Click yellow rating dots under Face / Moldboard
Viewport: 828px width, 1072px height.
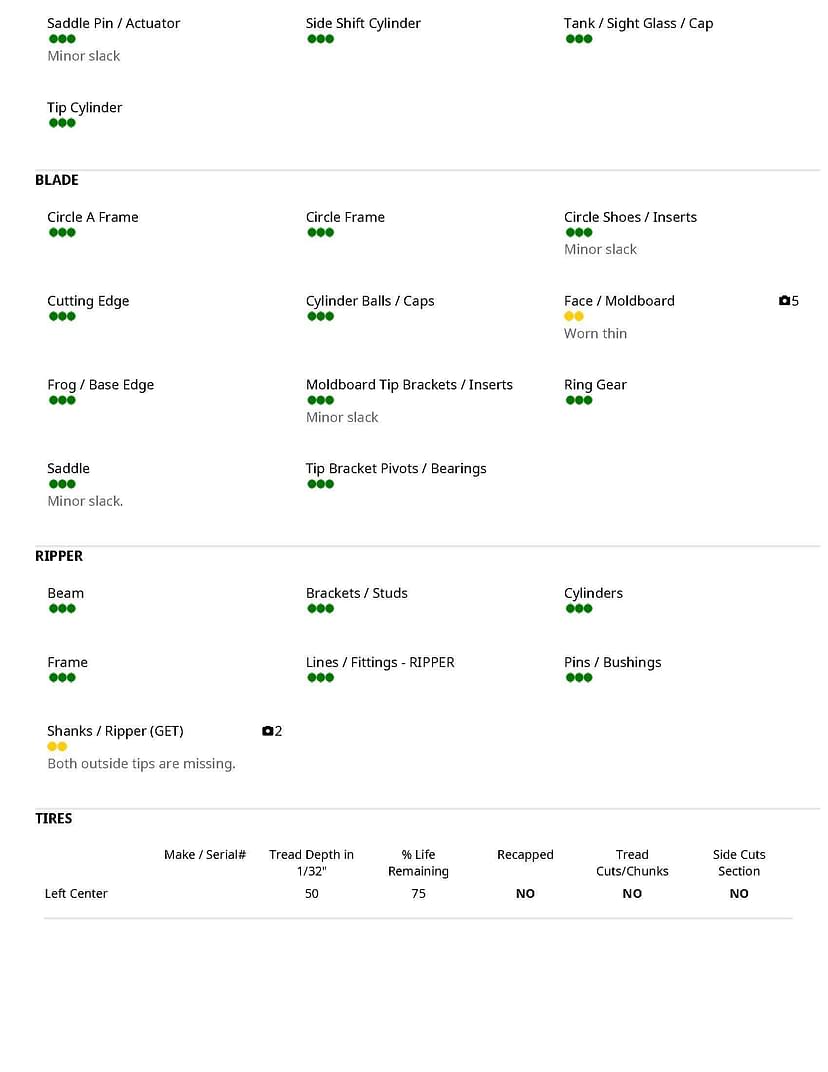pyautogui.click(x=574, y=316)
